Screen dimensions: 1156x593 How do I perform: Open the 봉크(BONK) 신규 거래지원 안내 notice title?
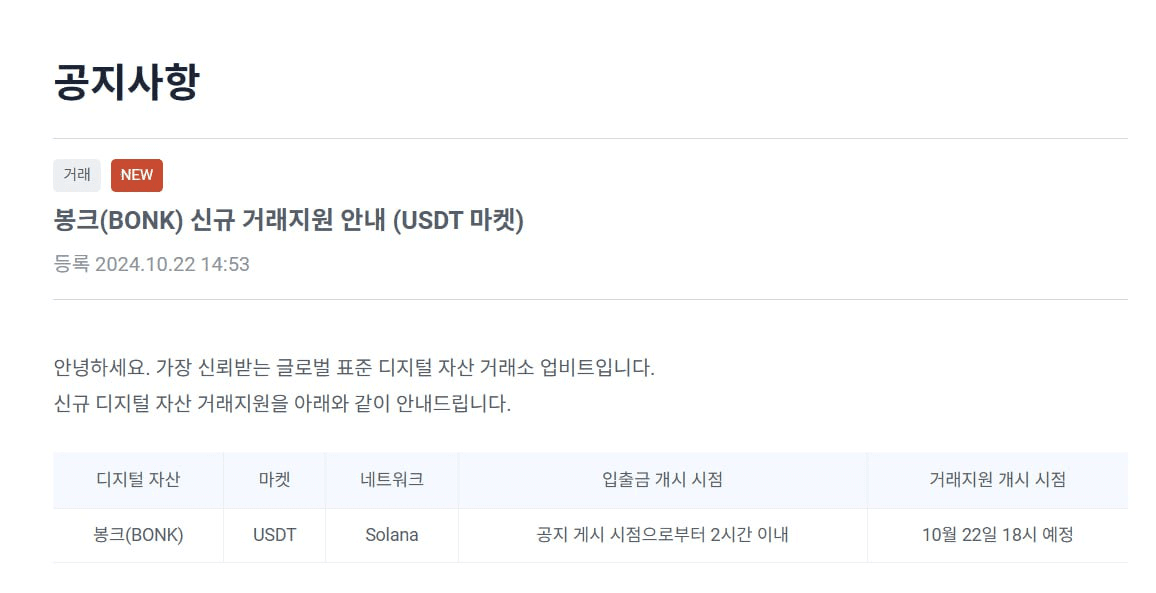coord(288,220)
